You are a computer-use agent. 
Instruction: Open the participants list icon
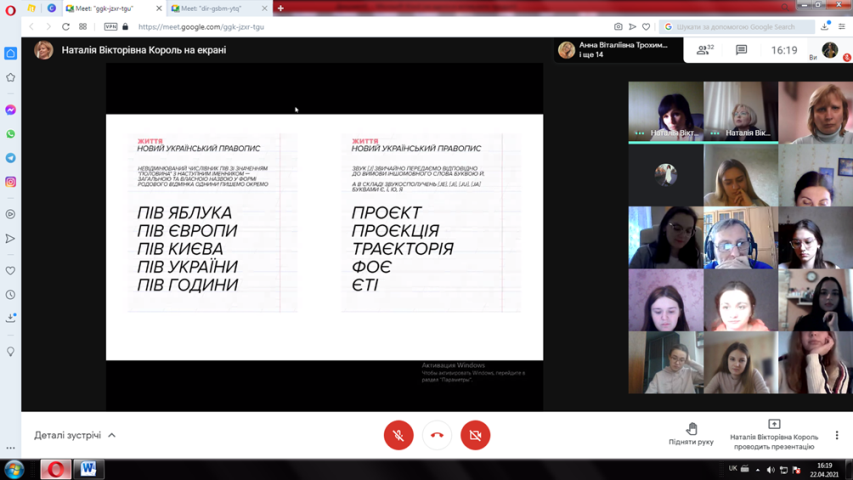(x=704, y=50)
